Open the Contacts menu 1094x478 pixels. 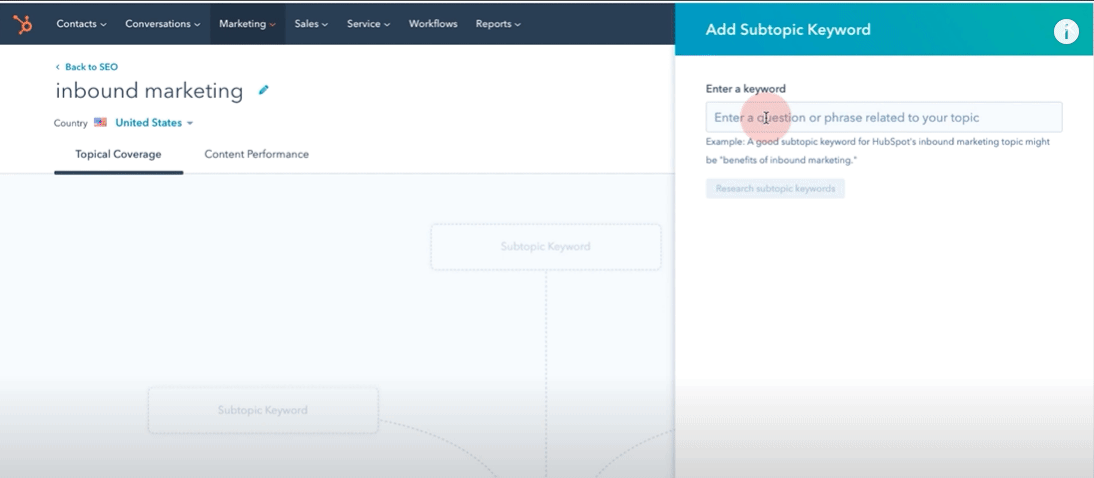[82, 24]
